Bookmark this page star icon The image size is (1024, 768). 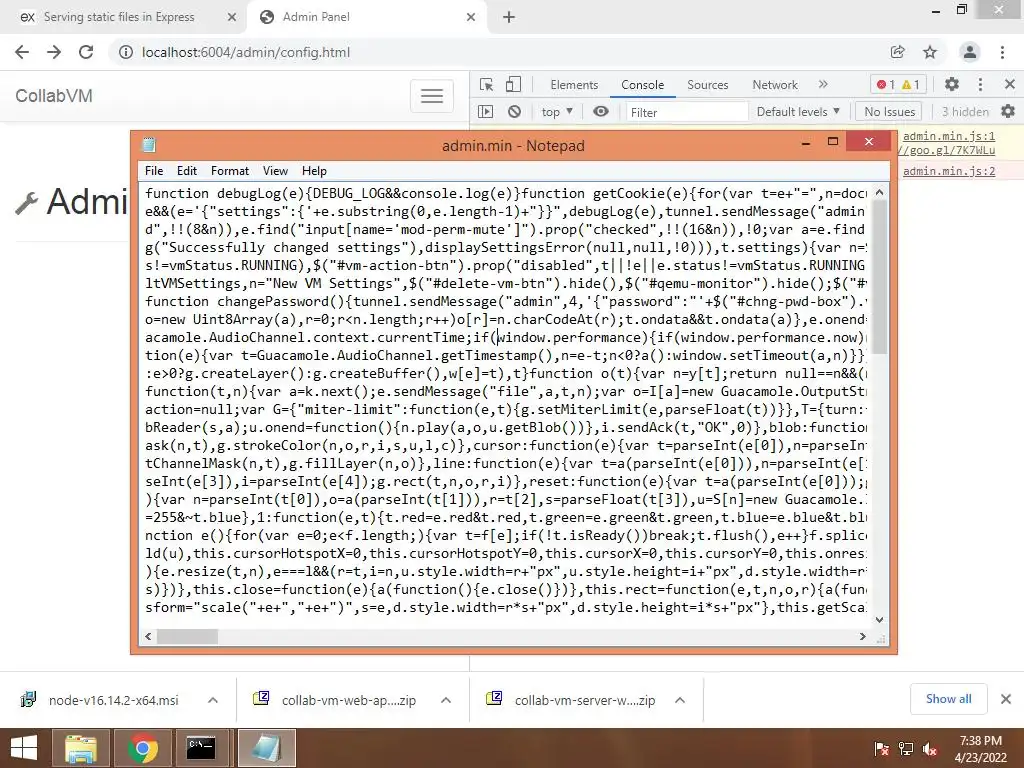tap(930, 52)
